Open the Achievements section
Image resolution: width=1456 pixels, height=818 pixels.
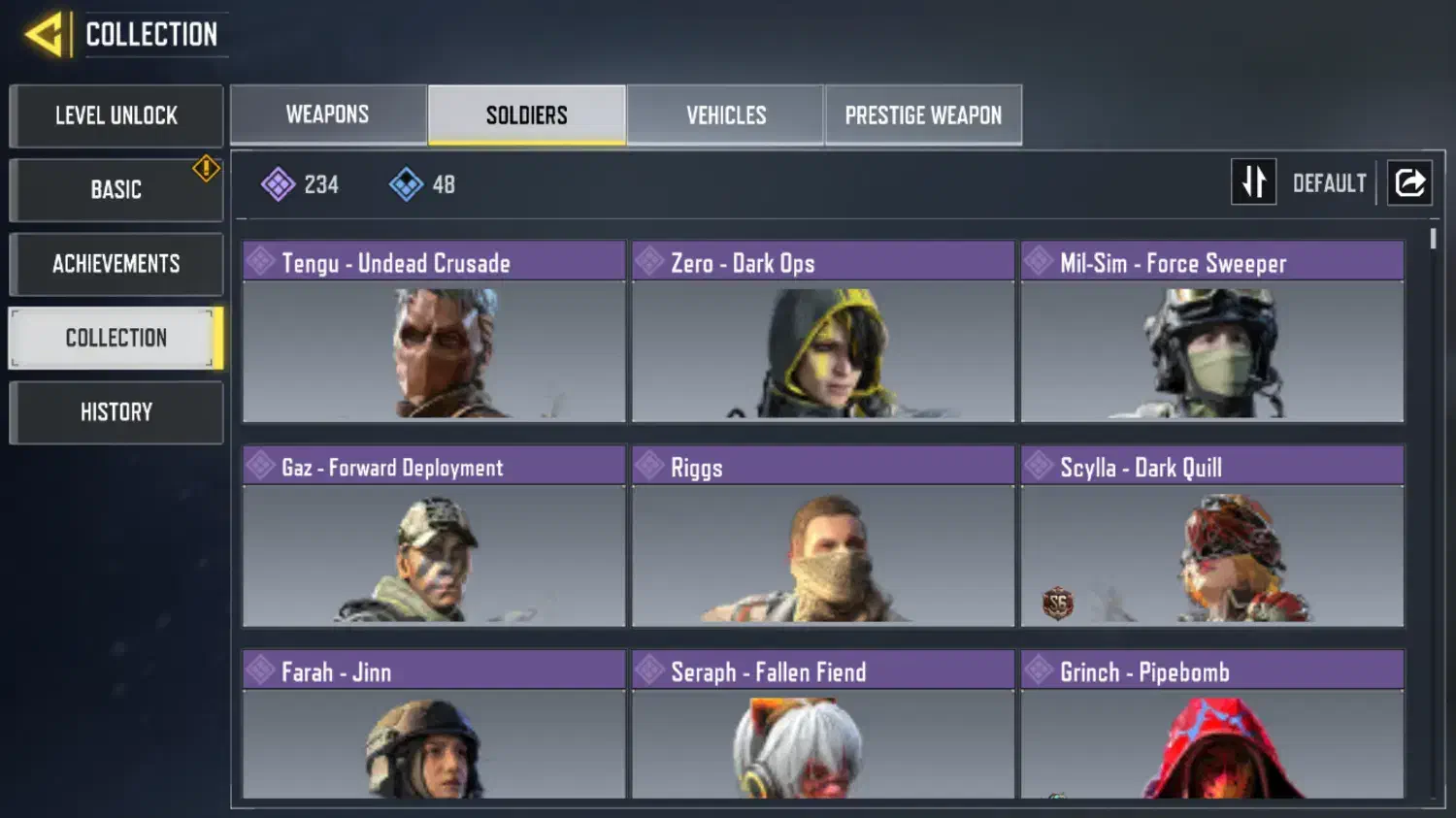click(x=116, y=264)
